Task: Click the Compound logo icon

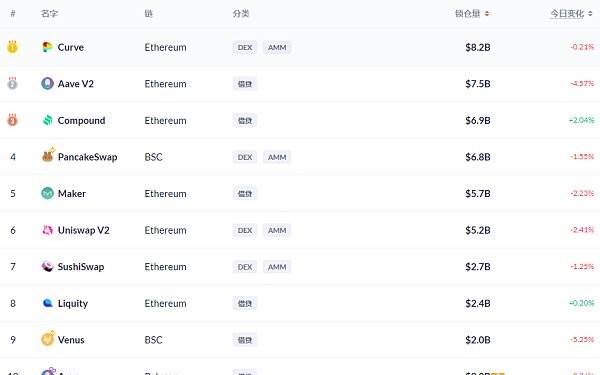Action: tap(47, 120)
